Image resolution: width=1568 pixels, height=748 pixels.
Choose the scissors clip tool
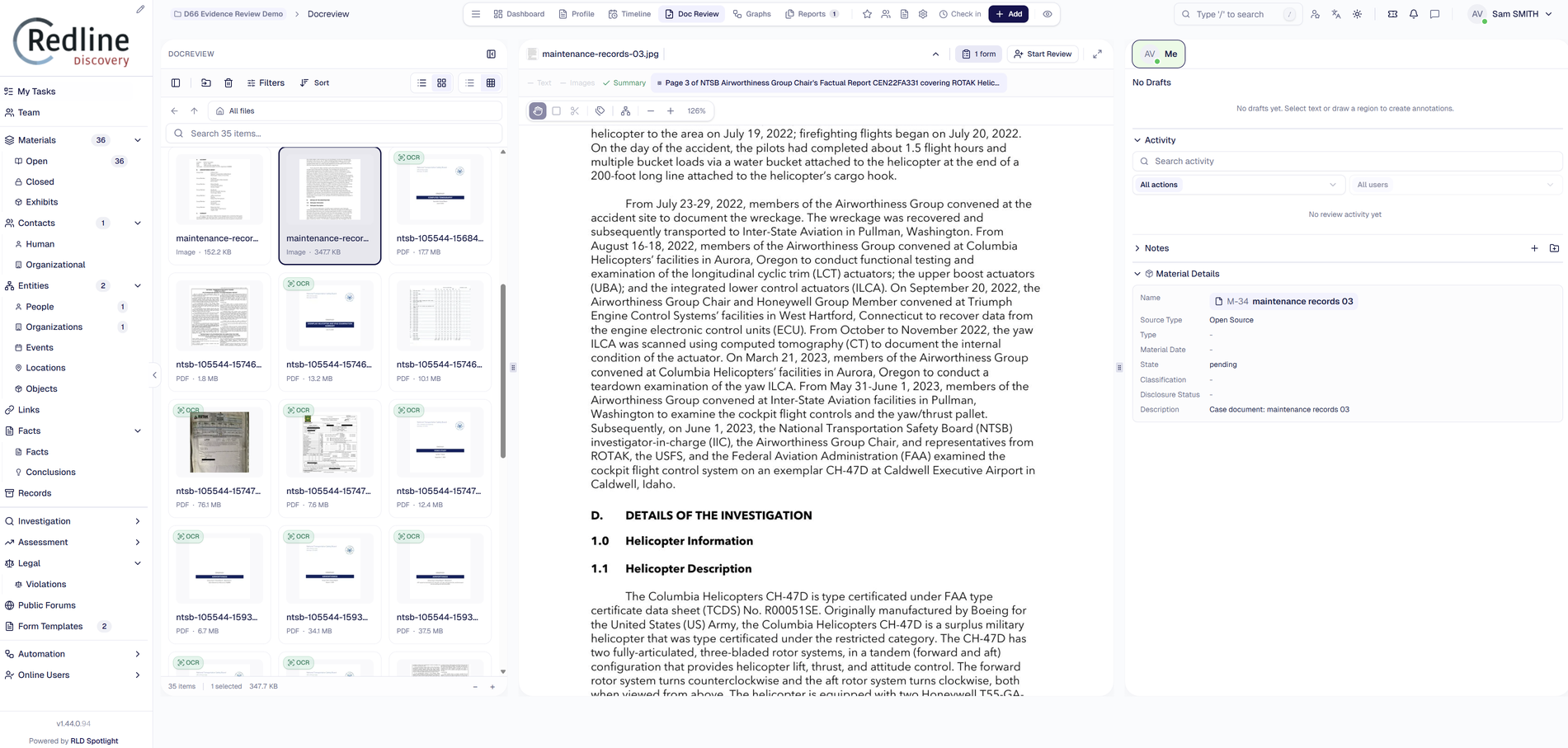575,111
